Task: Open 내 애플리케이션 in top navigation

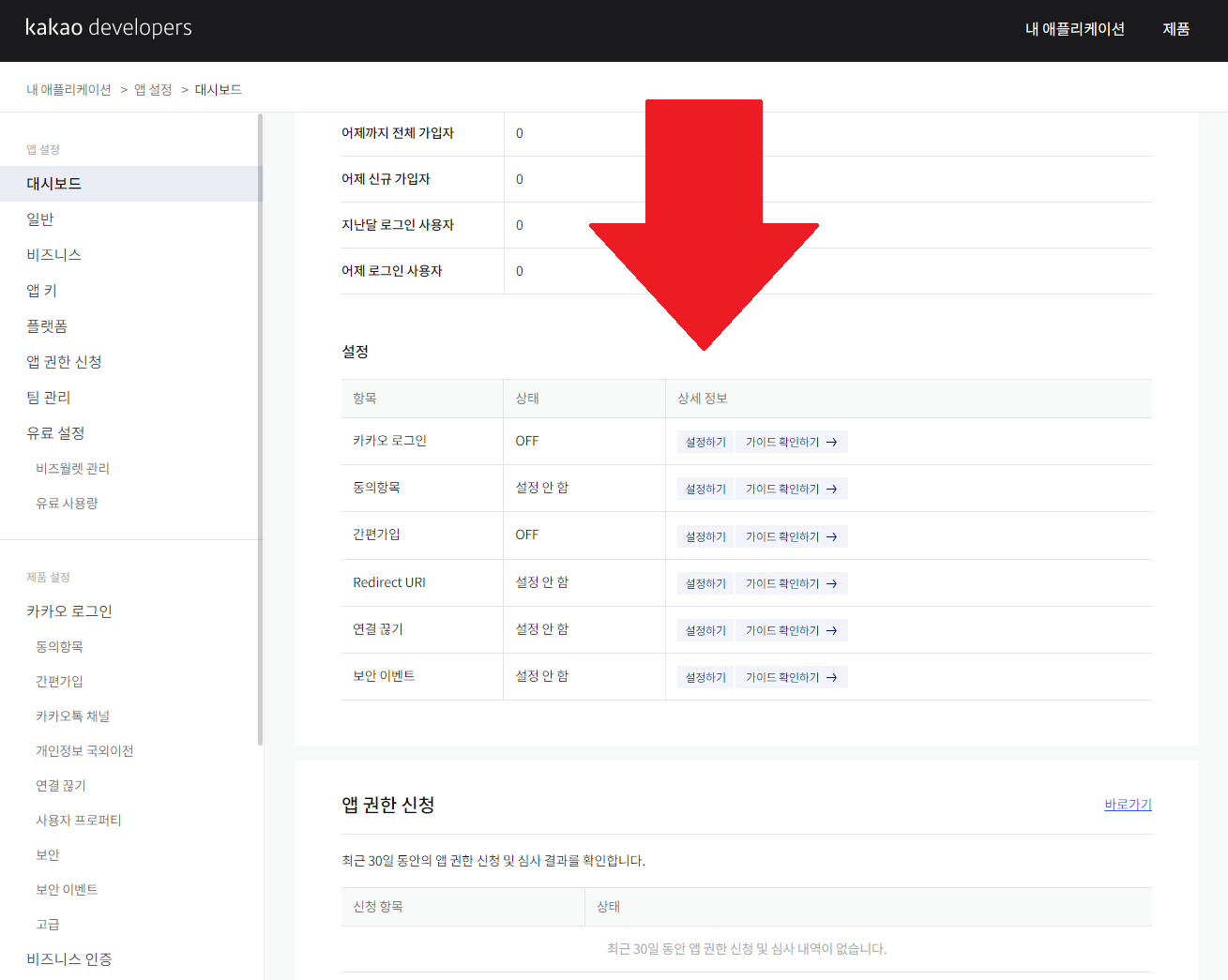Action: (1075, 29)
